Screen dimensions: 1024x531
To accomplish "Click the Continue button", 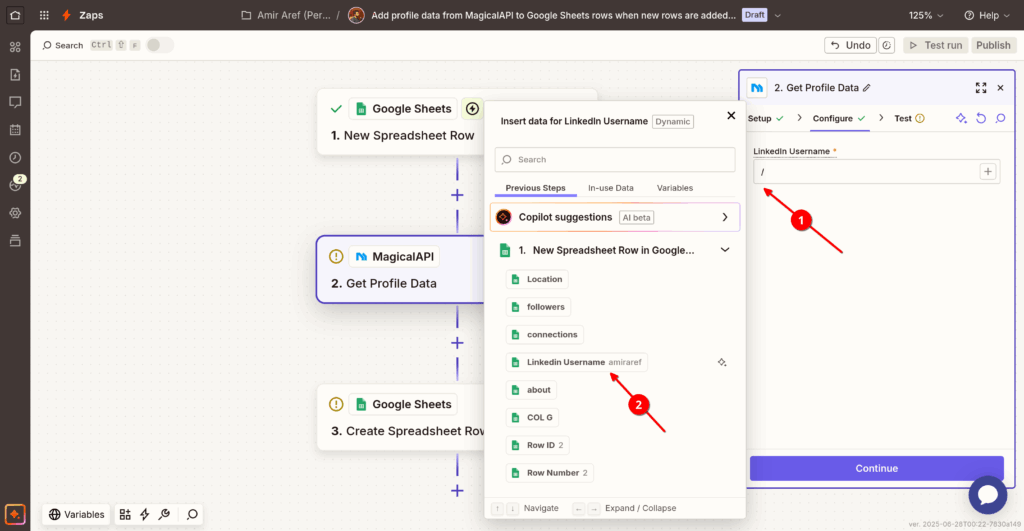I will point(876,468).
